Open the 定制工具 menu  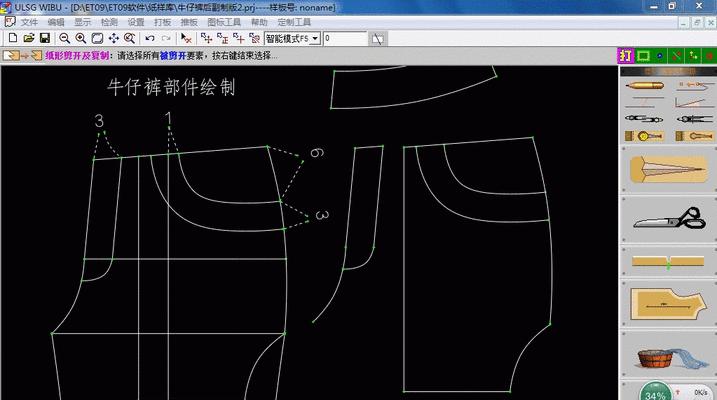pos(294,22)
